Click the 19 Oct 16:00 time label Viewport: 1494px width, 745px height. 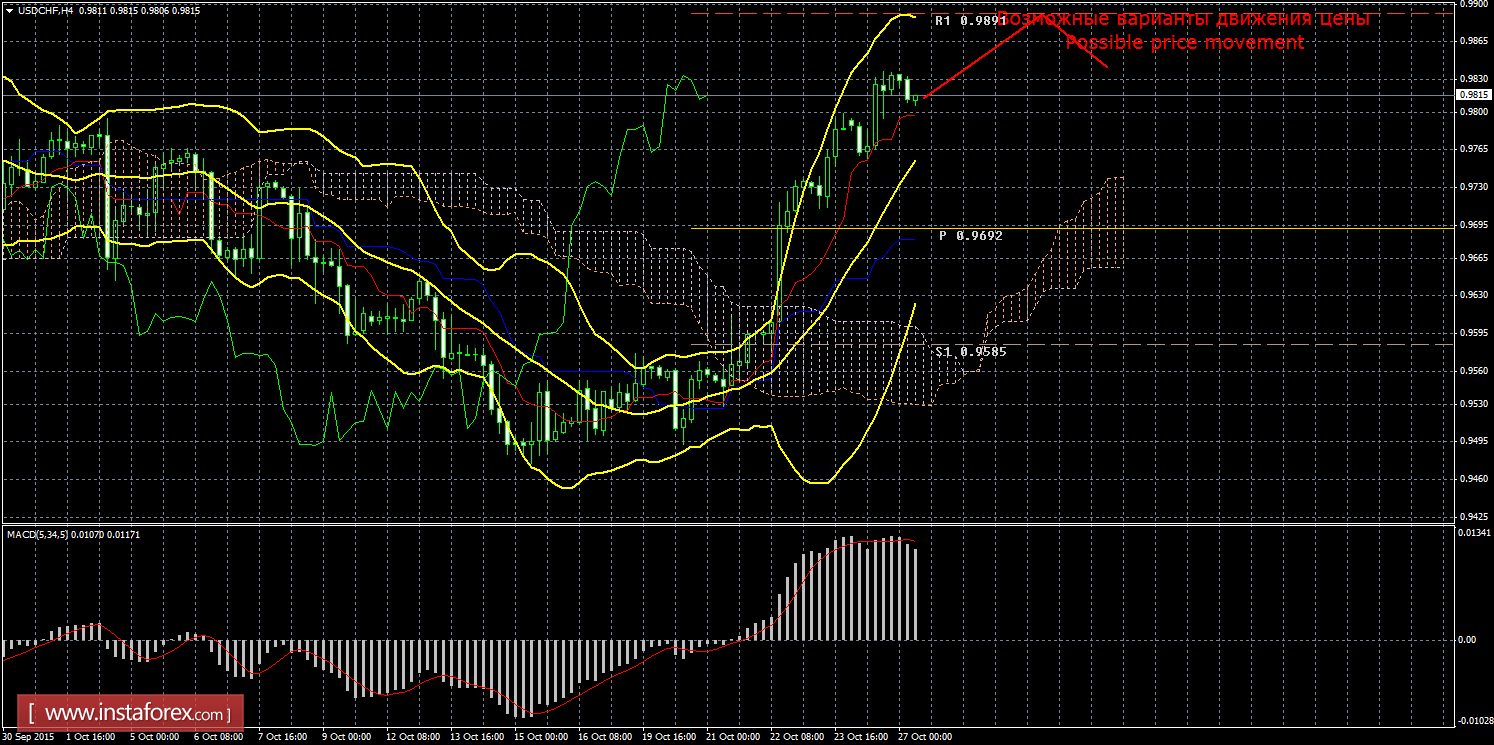tap(670, 737)
